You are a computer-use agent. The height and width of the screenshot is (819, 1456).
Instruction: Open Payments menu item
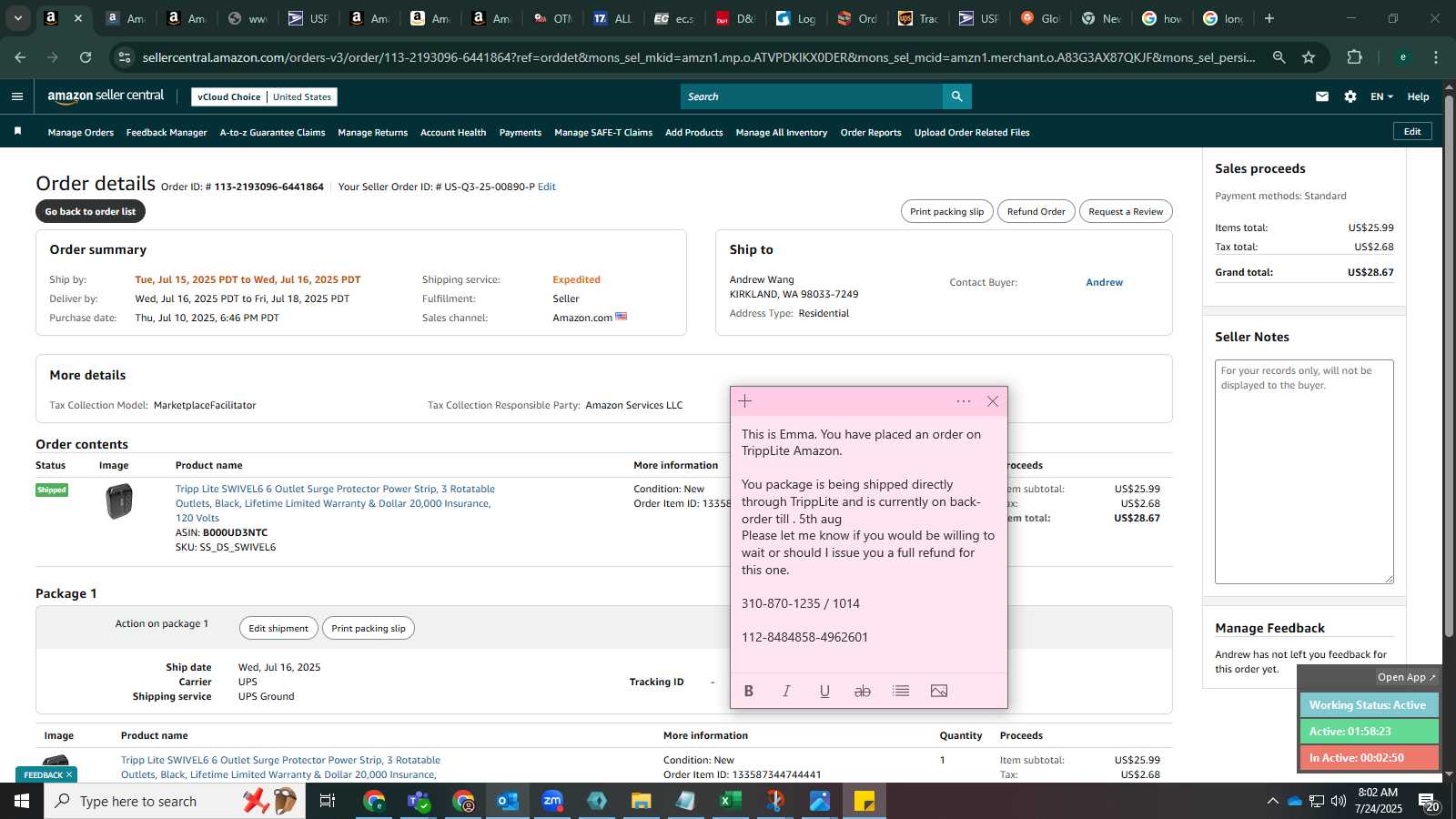521,132
